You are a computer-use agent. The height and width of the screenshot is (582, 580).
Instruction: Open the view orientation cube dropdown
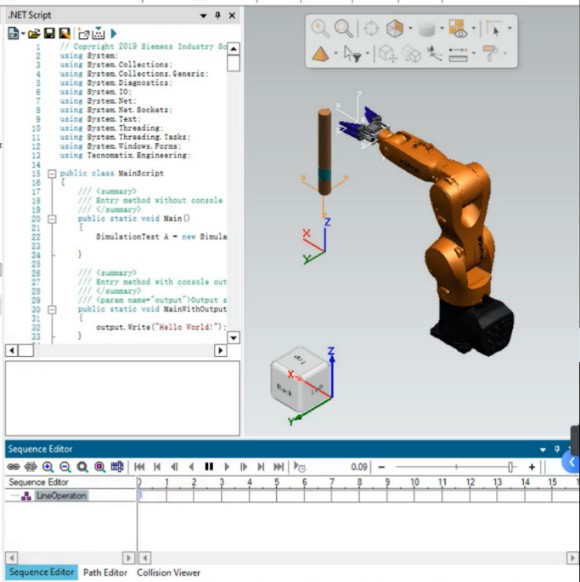pyautogui.click(x=410, y=28)
